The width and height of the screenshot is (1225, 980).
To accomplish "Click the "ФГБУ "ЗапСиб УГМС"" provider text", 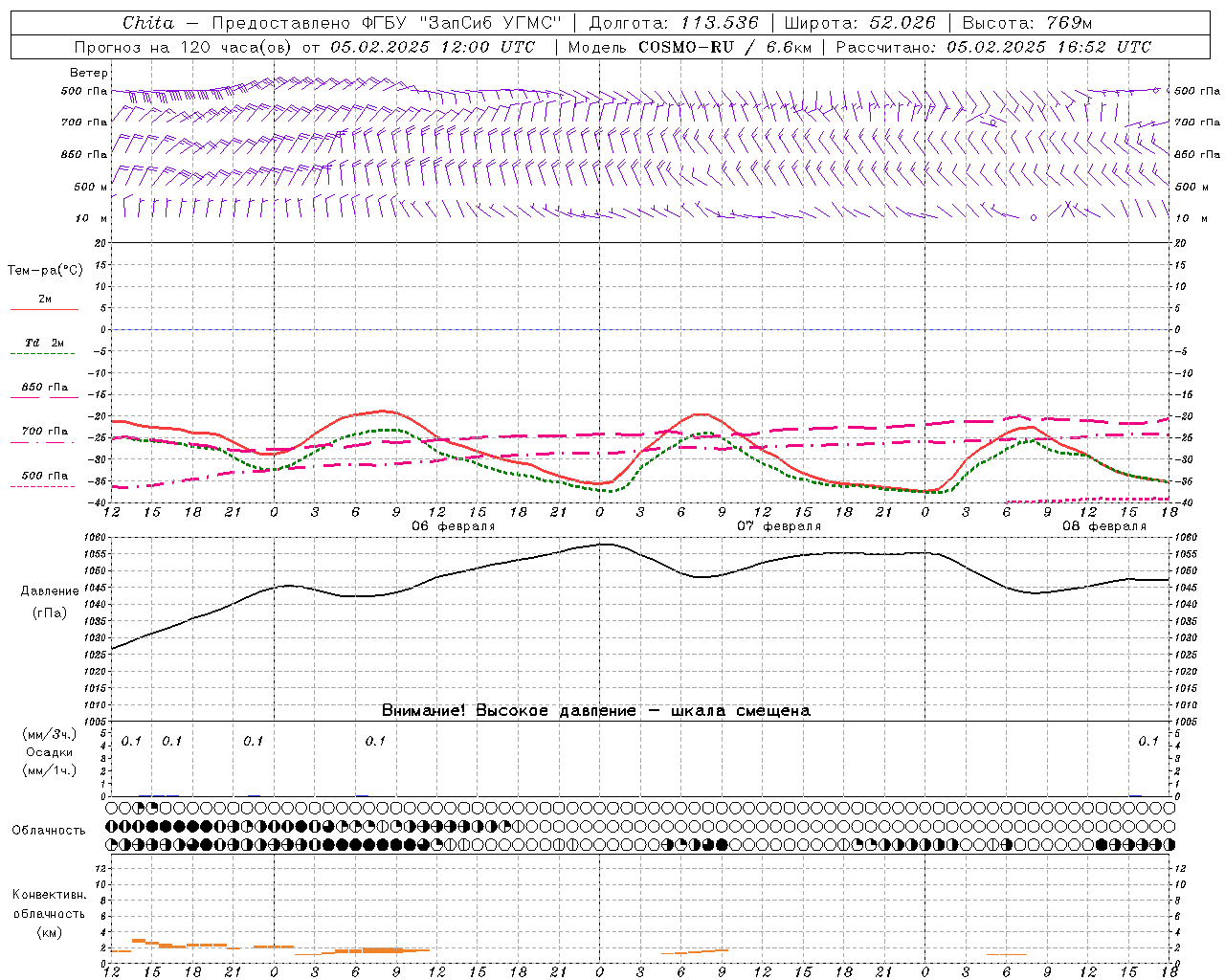I will click(x=462, y=23).
